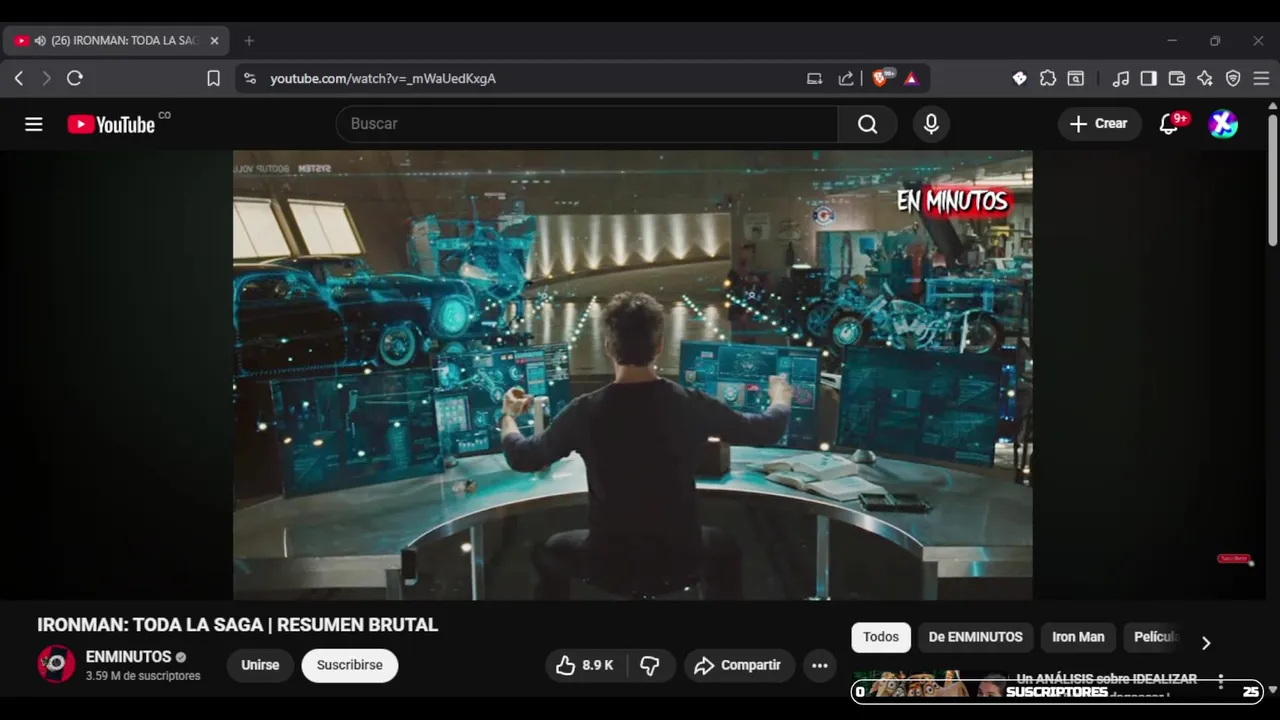Open the video more actions ellipsis
Screen dimensions: 1280x720
(x=820, y=665)
